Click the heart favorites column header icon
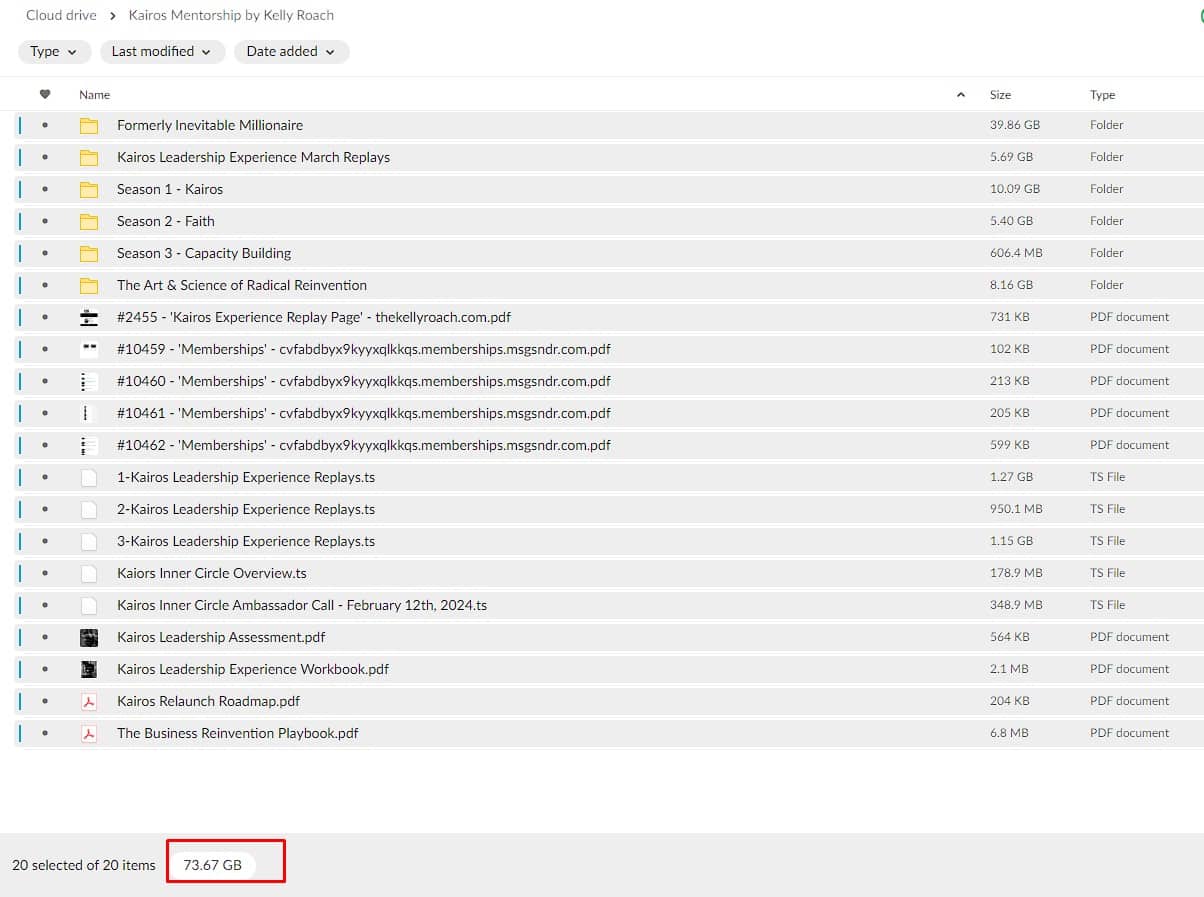This screenshot has width=1204, height=897. pos(45,95)
